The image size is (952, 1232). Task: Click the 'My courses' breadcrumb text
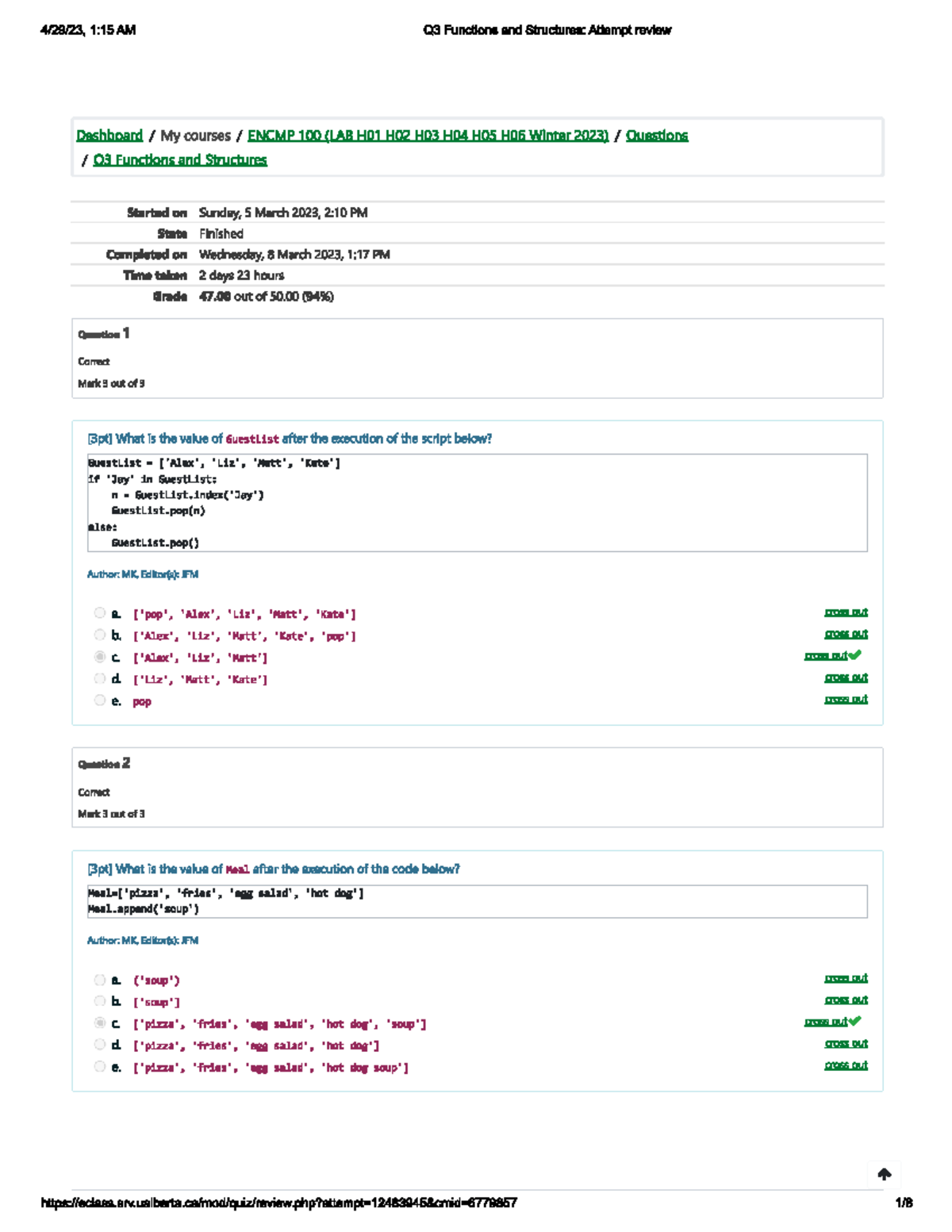click(195, 136)
